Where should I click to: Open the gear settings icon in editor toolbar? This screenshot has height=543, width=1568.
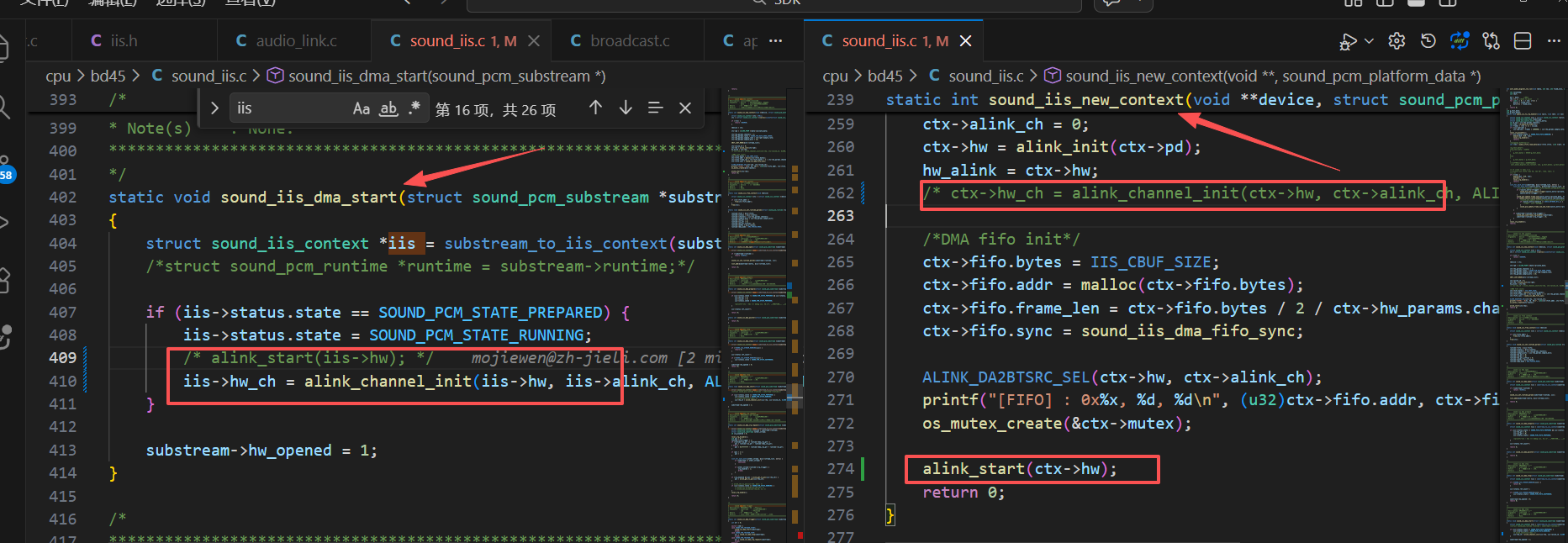click(1396, 41)
